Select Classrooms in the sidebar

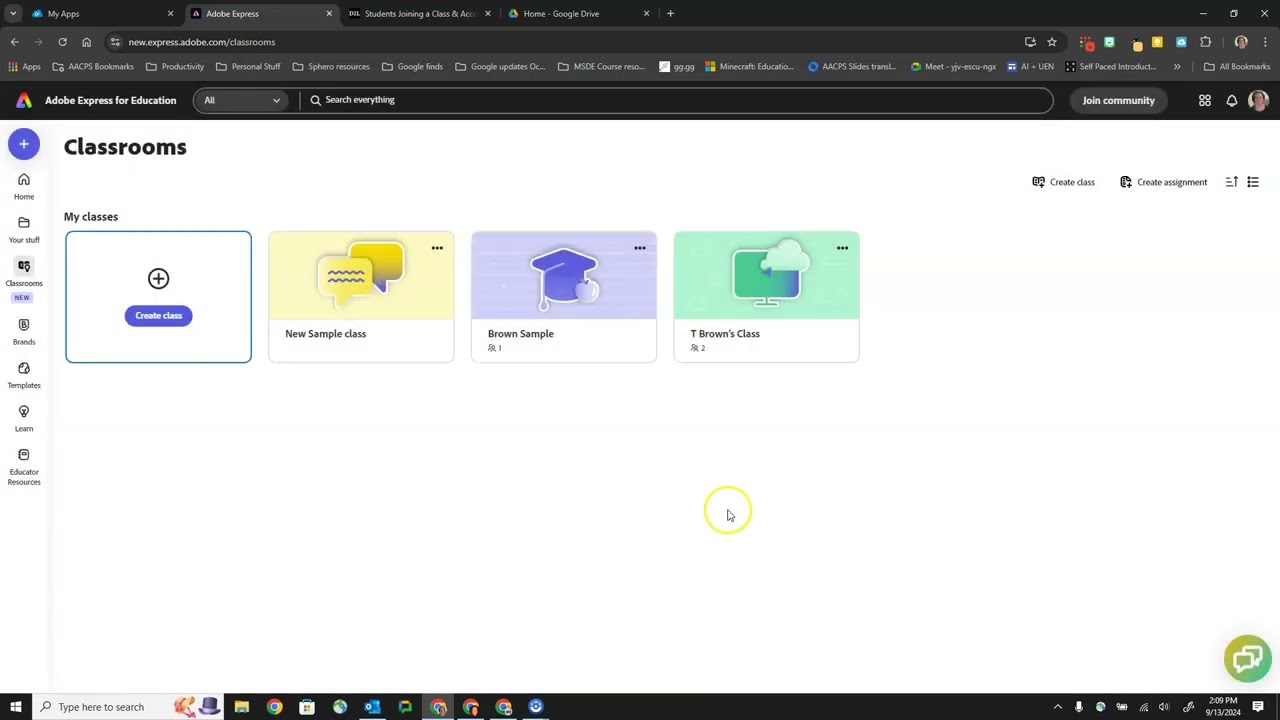pos(24,273)
